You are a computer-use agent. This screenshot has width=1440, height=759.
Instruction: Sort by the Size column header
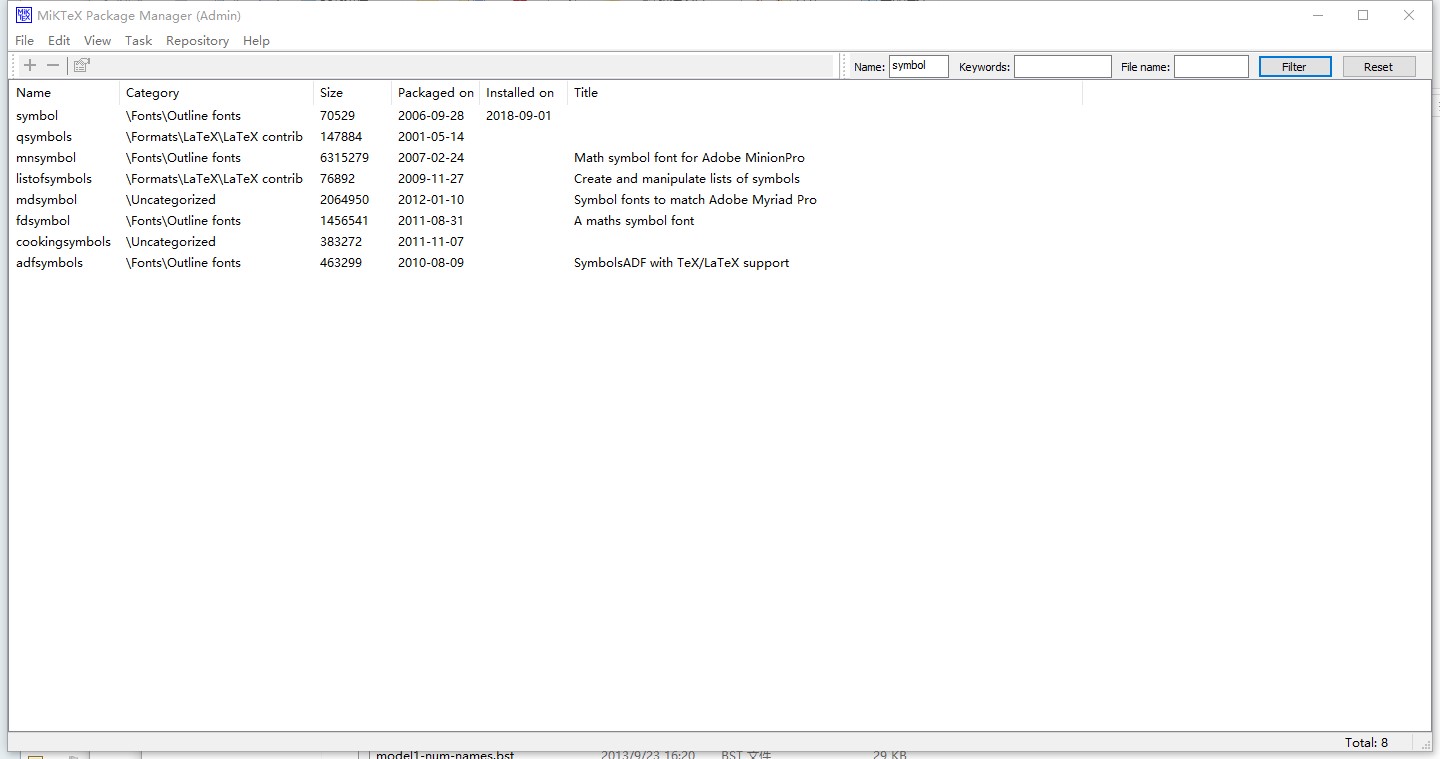tap(352, 93)
